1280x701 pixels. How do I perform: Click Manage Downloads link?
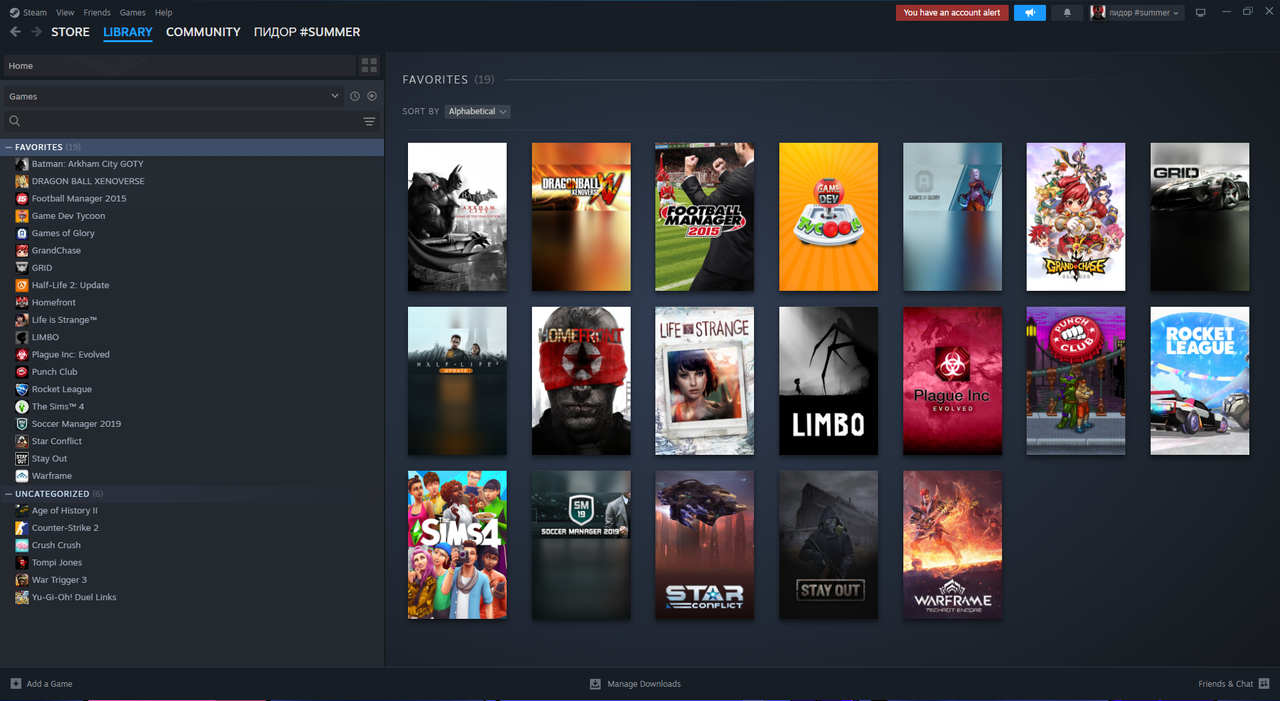644,684
